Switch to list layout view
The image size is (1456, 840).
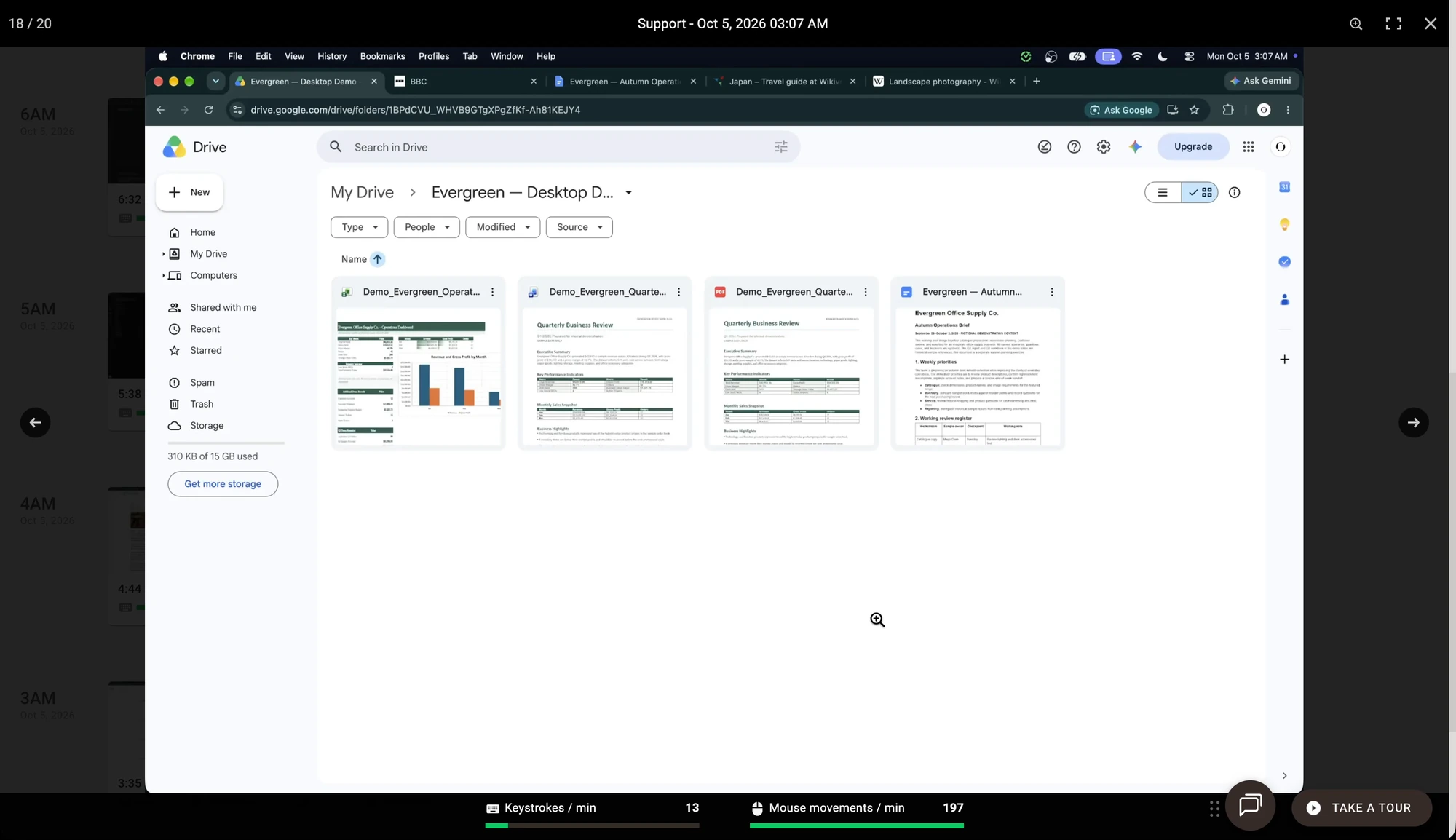1163,193
